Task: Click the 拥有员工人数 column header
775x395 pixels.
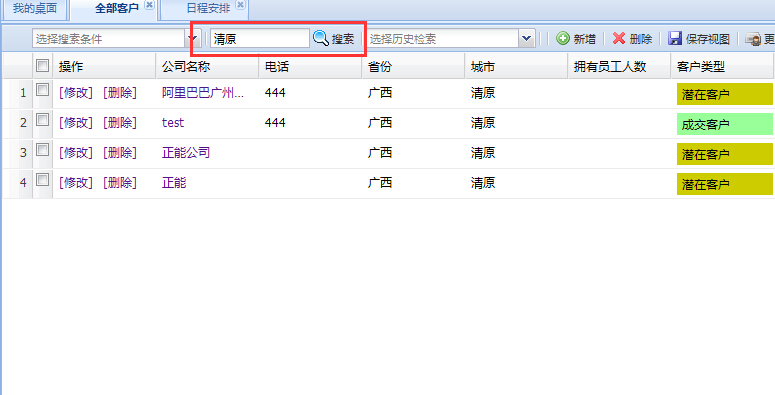Action: (619, 66)
